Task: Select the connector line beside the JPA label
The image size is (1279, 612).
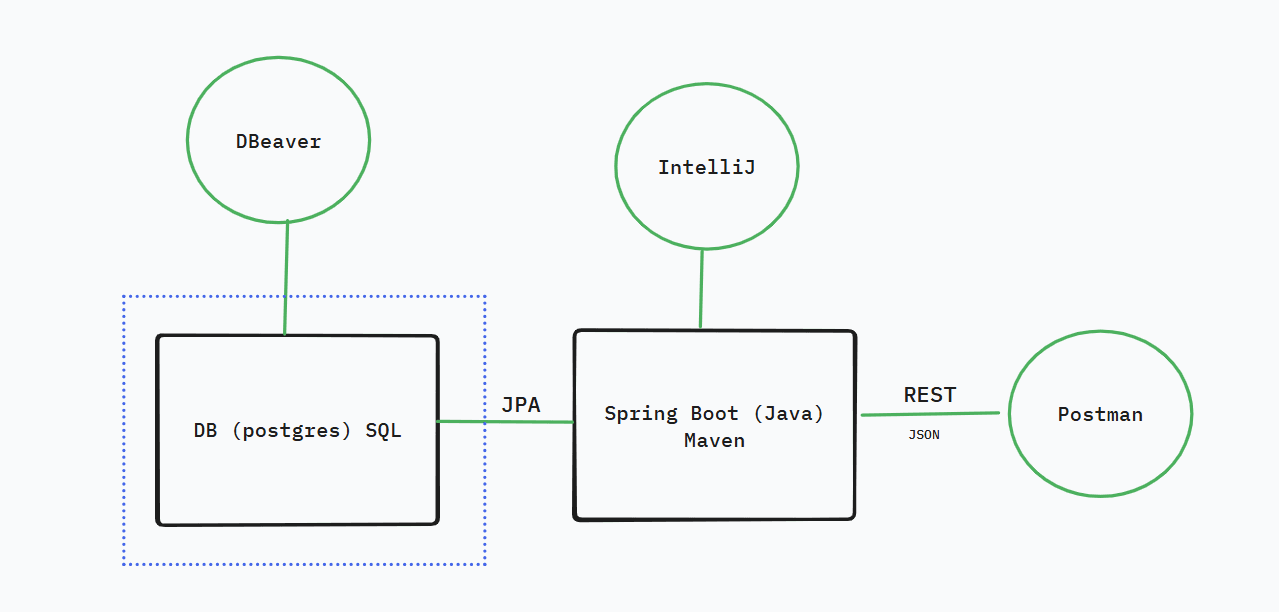Action: tap(505, 422)
